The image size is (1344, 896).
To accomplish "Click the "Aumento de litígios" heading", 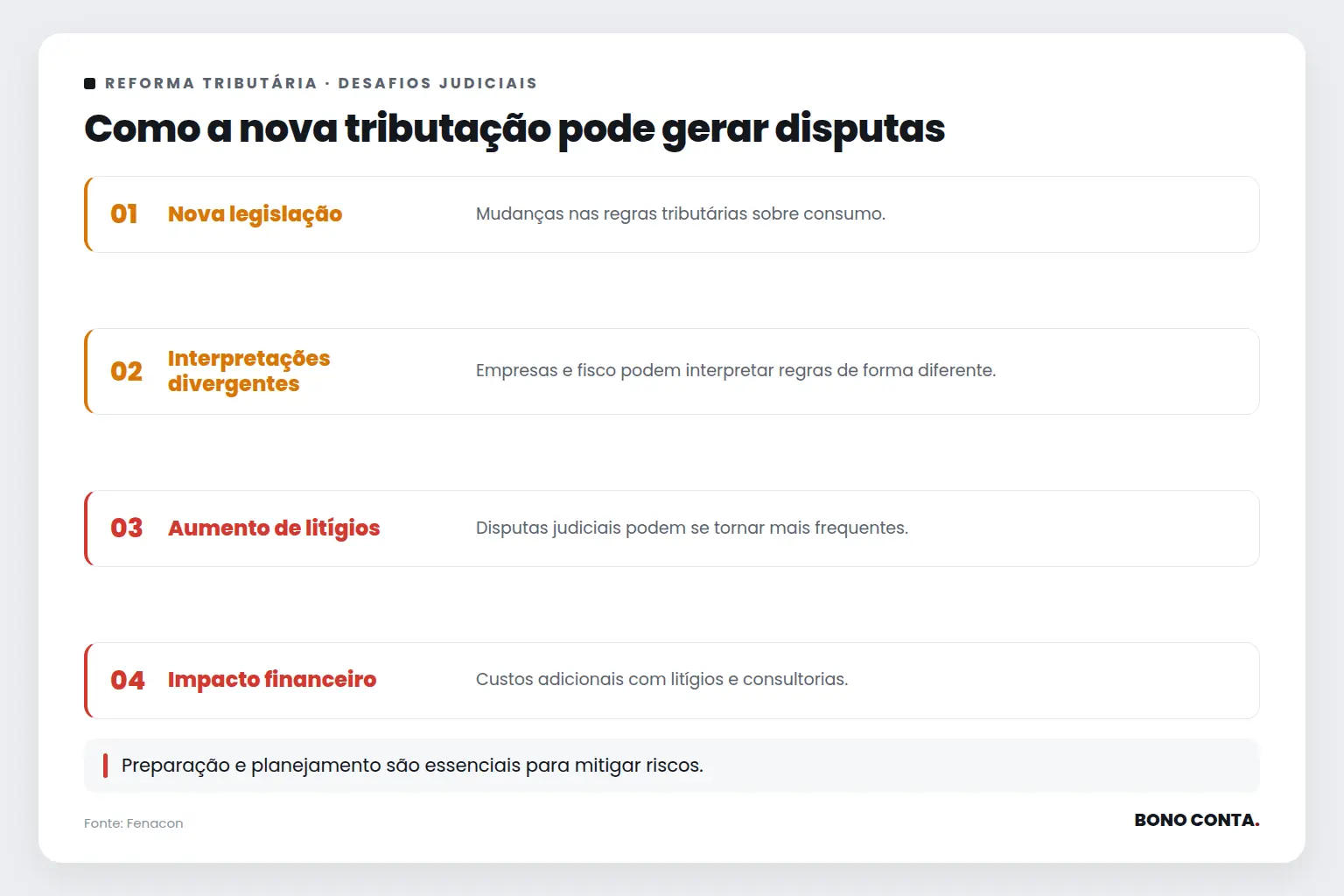I will click(x=274, y=528).
